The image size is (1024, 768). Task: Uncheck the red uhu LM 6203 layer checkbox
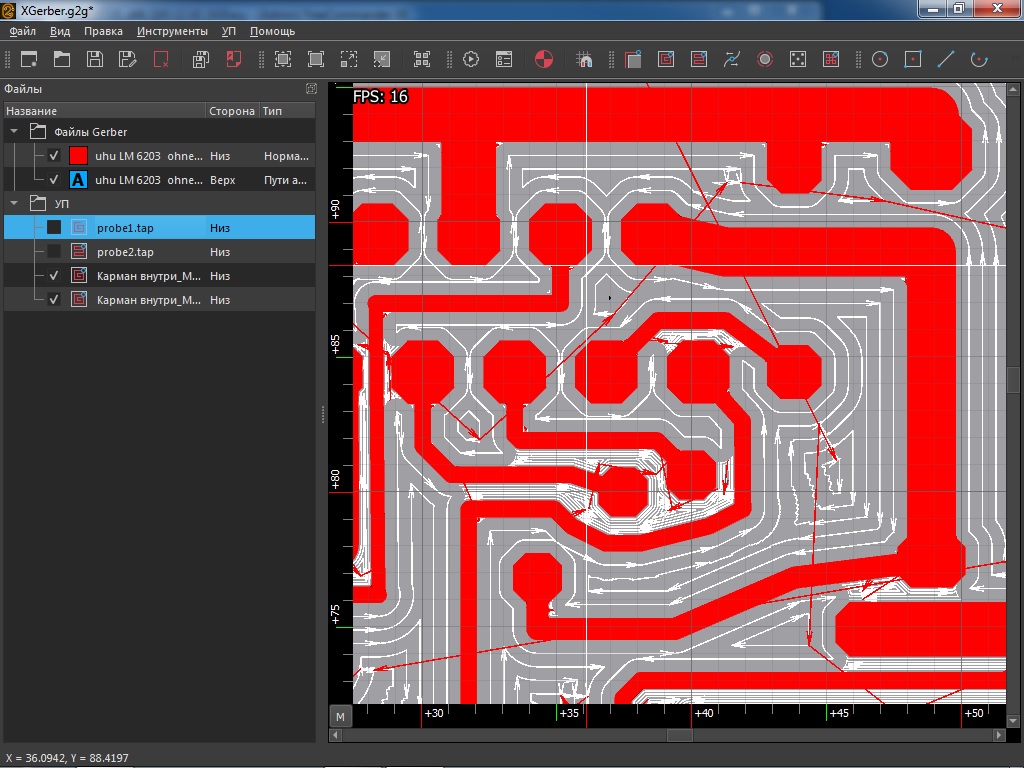pos(54,156)
